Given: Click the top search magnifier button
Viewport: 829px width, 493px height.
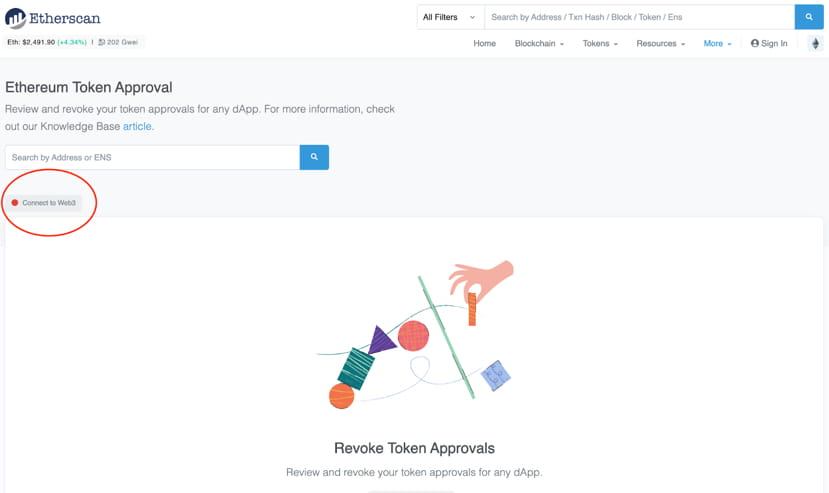Looking at the screenshot, I should [809, 17].
